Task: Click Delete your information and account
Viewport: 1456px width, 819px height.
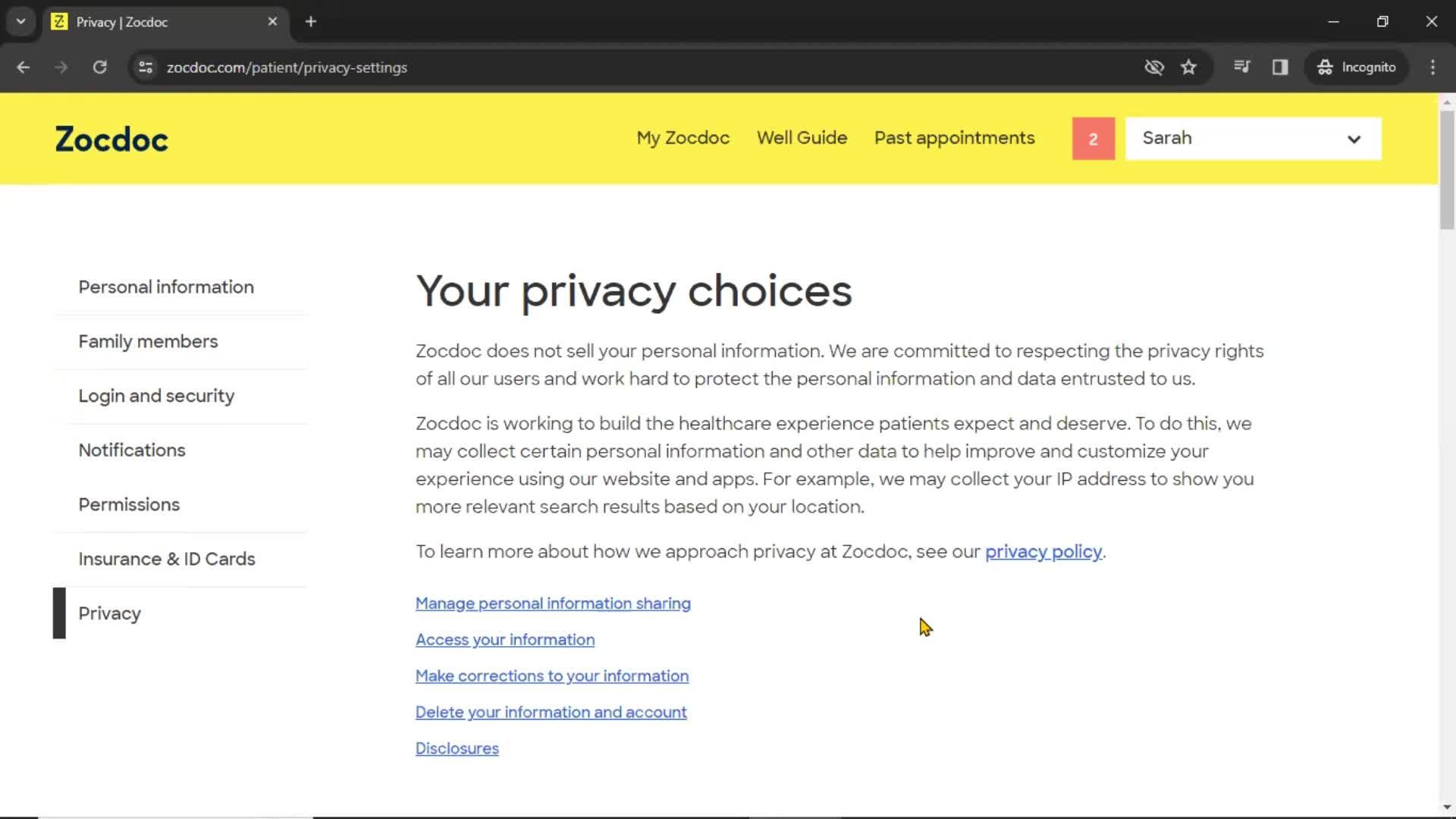Action: 551,711
